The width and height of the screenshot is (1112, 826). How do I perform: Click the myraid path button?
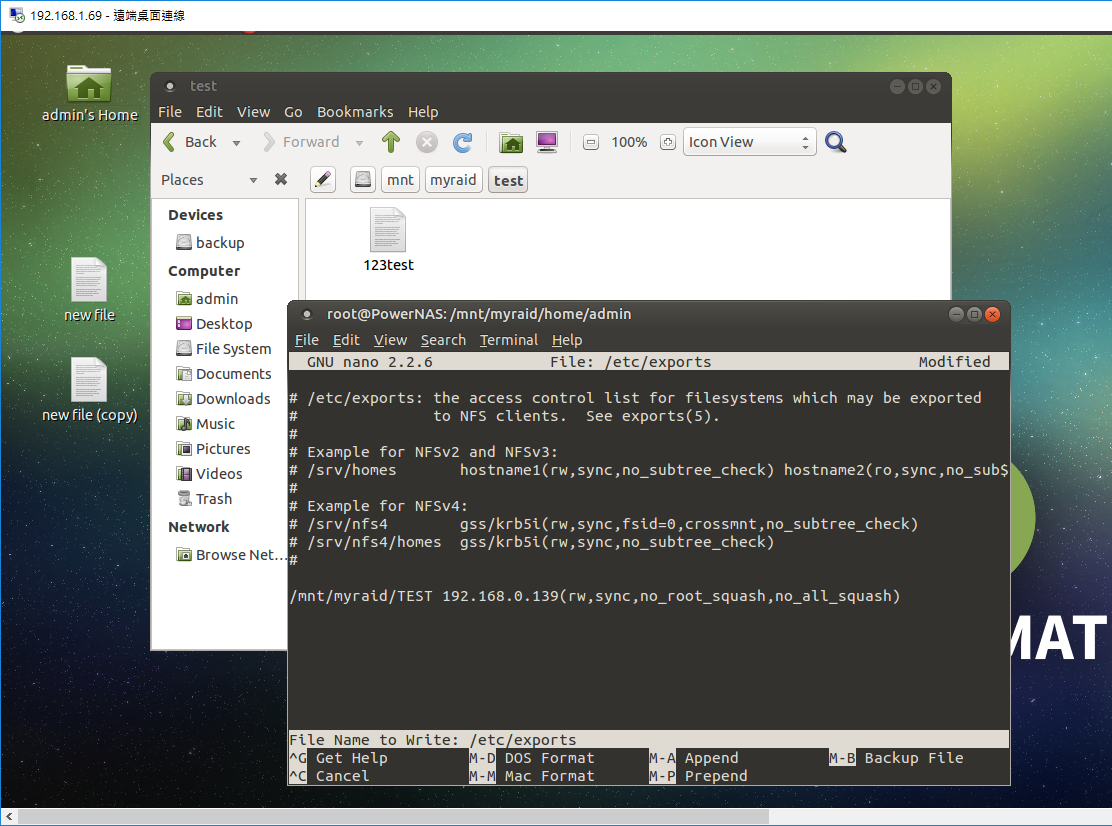tap(453, 180)
